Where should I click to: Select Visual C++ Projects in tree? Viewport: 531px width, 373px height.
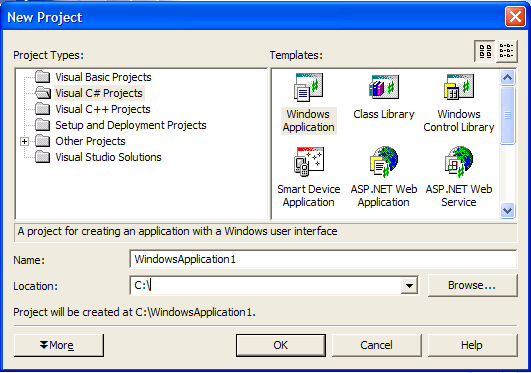(x=103, y=109)
